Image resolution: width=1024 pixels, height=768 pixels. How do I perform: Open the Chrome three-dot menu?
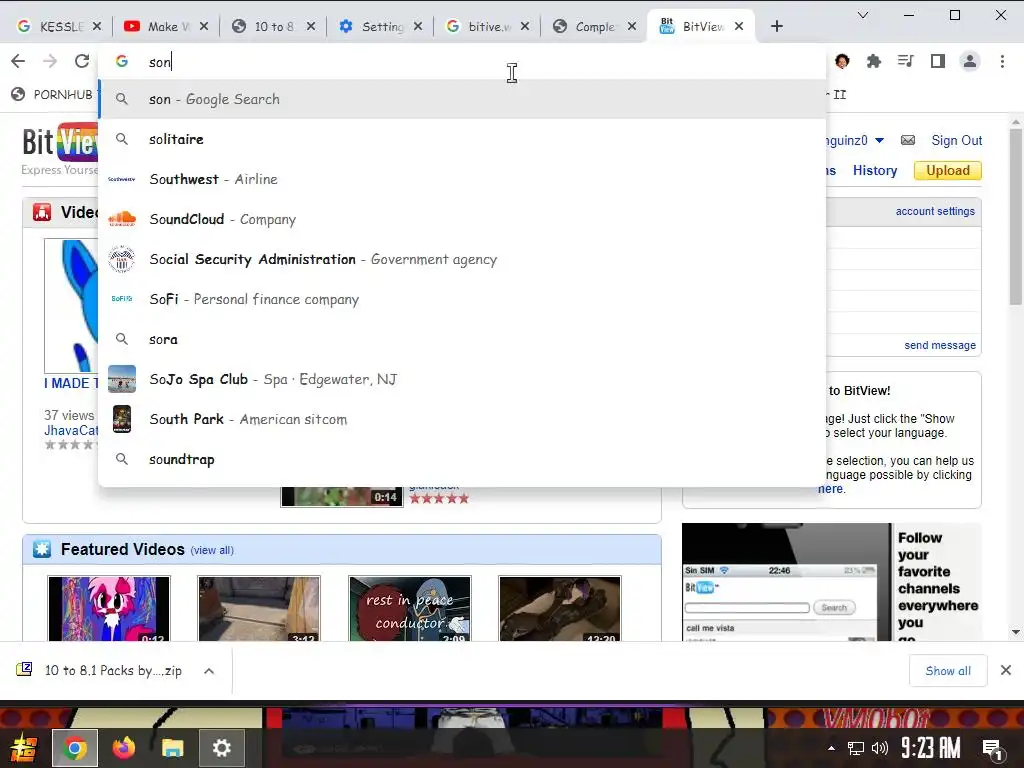pos(1002,61)
